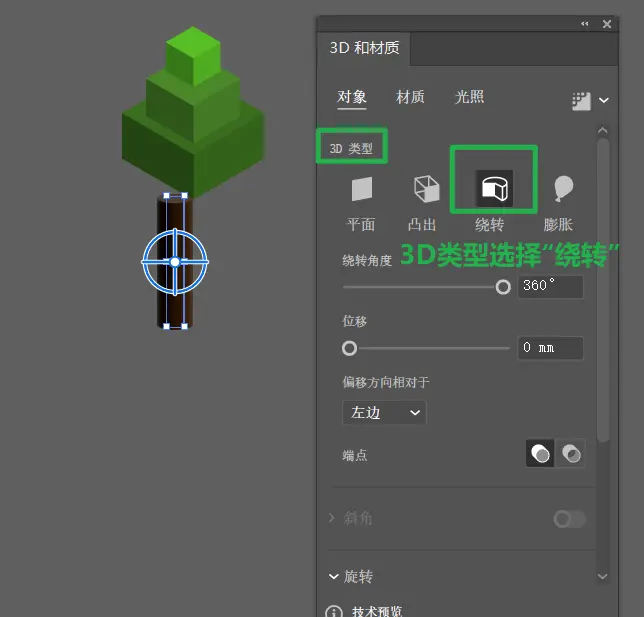This screenshot has width=644, height=617.
Task: Select the open cap 端点 option
Action: [x=570, y=454]
